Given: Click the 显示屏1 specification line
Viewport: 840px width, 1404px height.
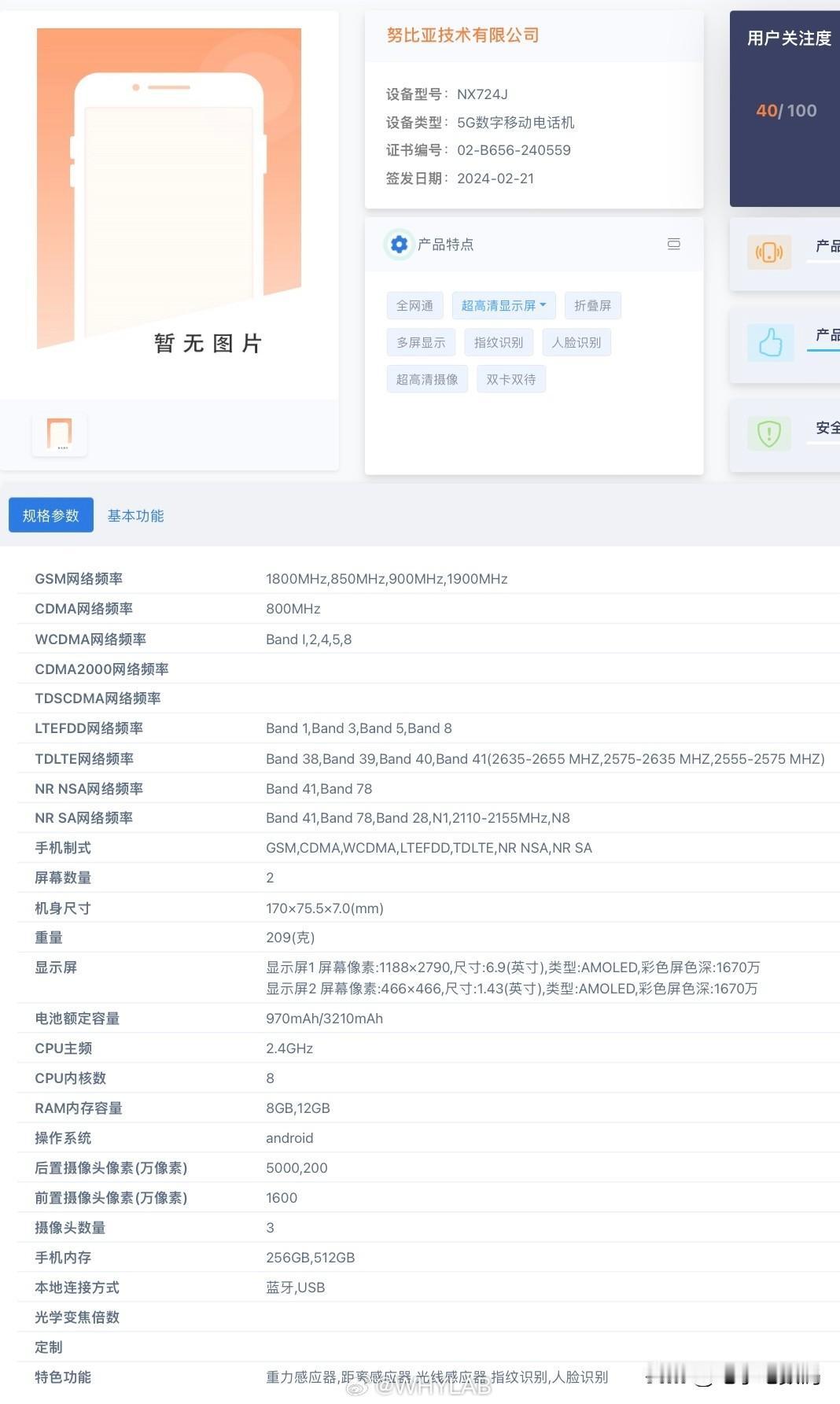Looking at the screenshot, I should pyautogui.click(x=513, y=967).
